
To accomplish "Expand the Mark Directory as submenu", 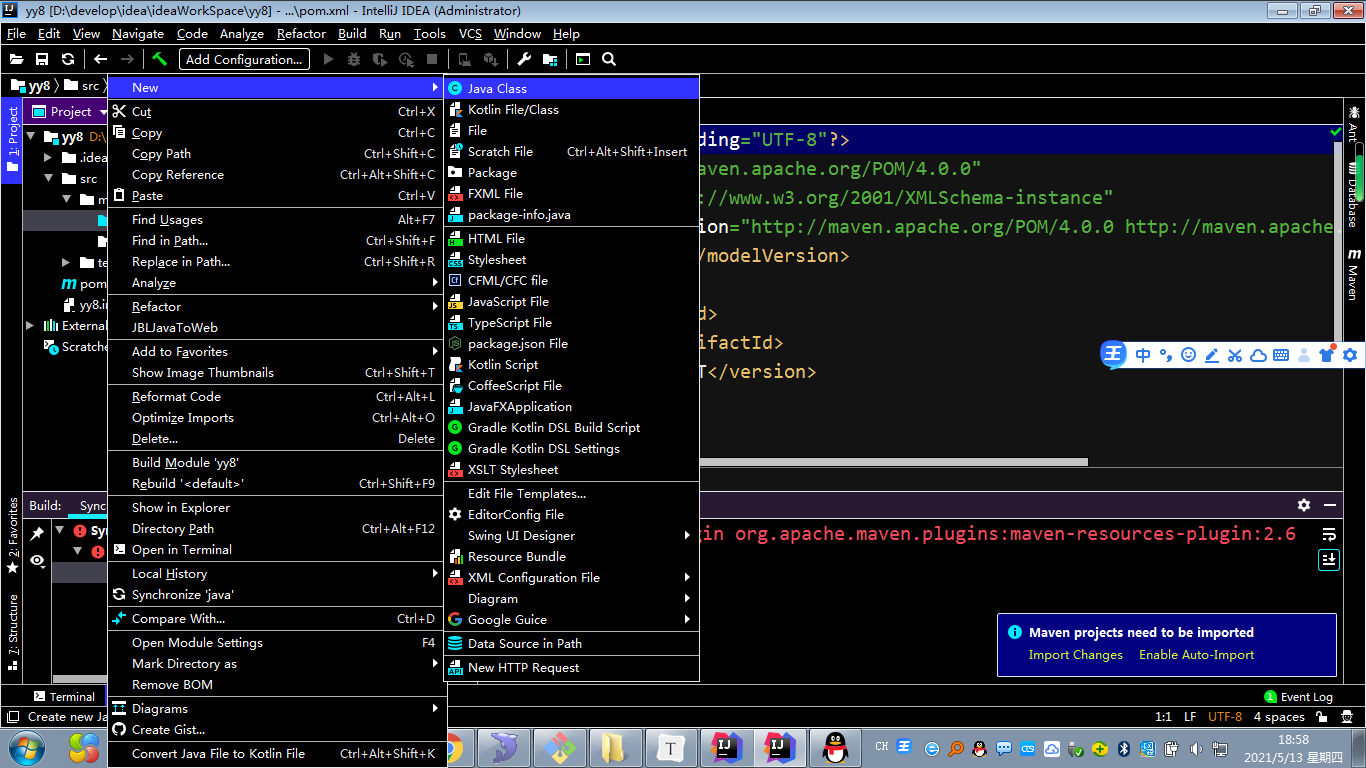I will (274, 663).
